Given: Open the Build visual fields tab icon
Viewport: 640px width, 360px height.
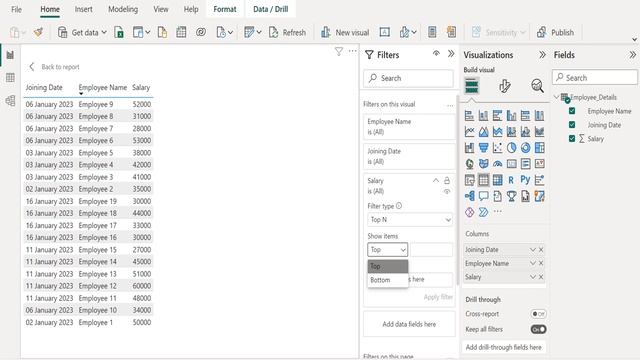Looking at the screenshot, I should [472, 86].
